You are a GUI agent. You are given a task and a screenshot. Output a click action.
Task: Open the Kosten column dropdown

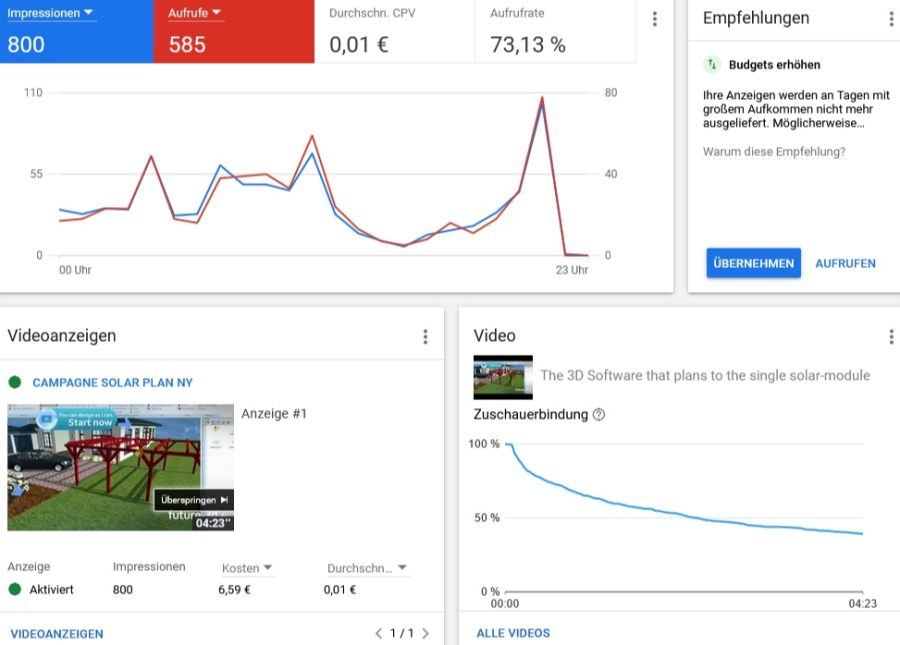click(x=267, y=568)
